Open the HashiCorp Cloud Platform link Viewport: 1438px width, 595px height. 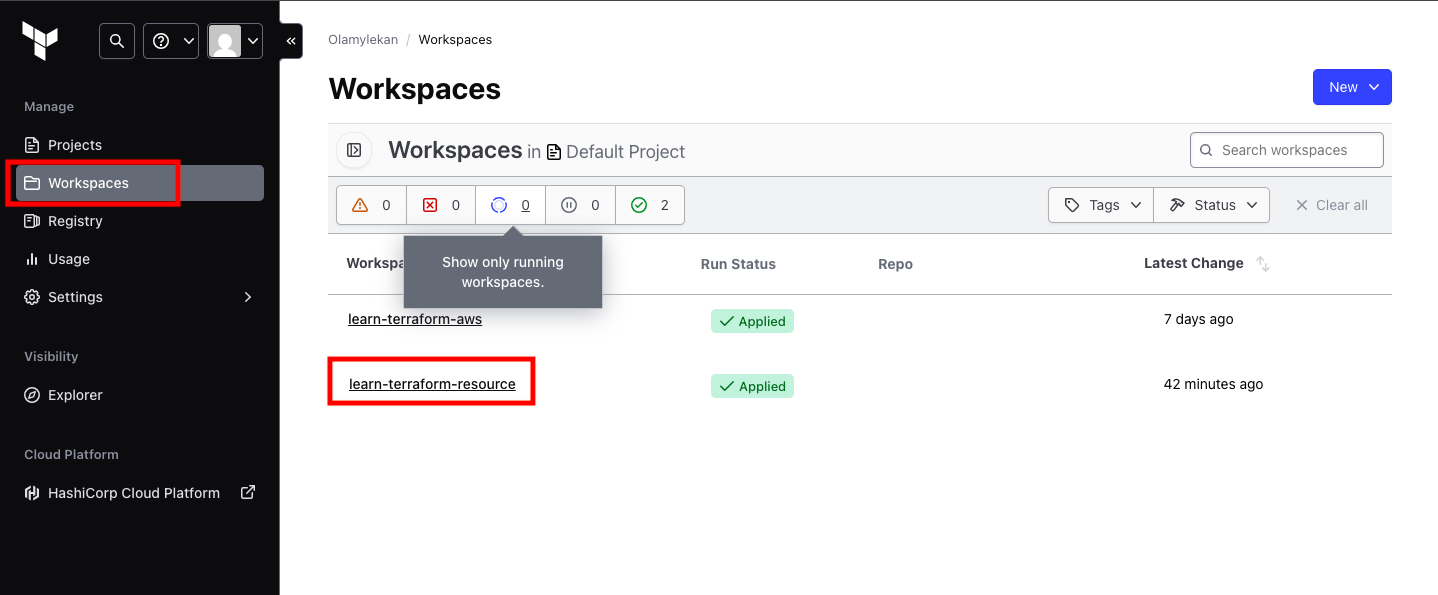[140, 493]
